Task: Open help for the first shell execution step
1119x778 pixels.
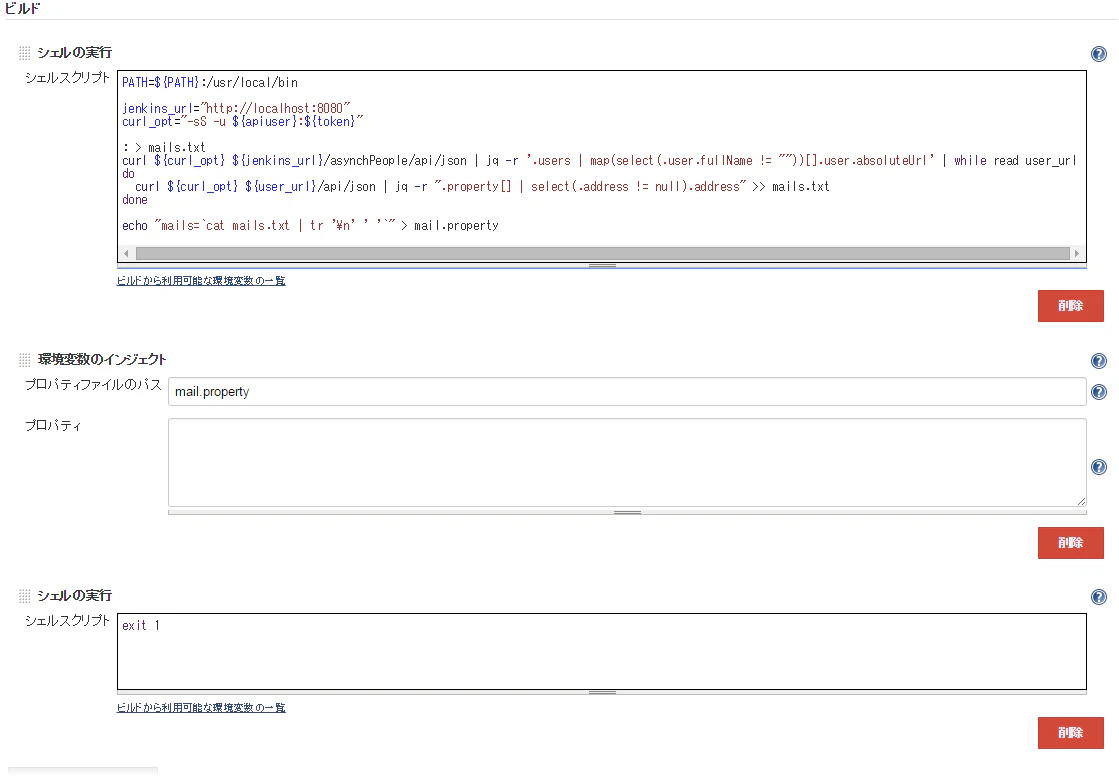Action: [x=1099, y=54]
